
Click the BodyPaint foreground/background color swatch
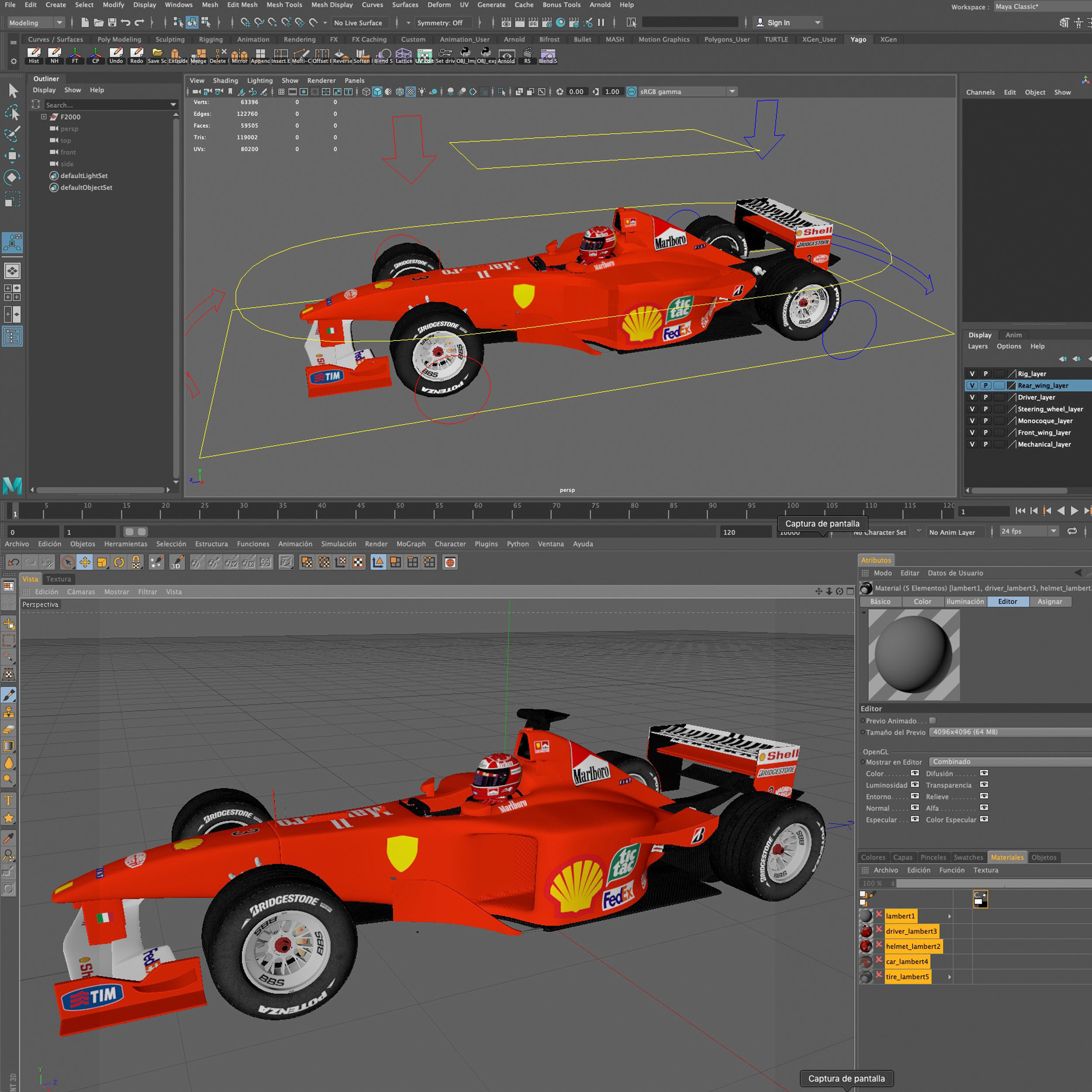pos(980,898)
